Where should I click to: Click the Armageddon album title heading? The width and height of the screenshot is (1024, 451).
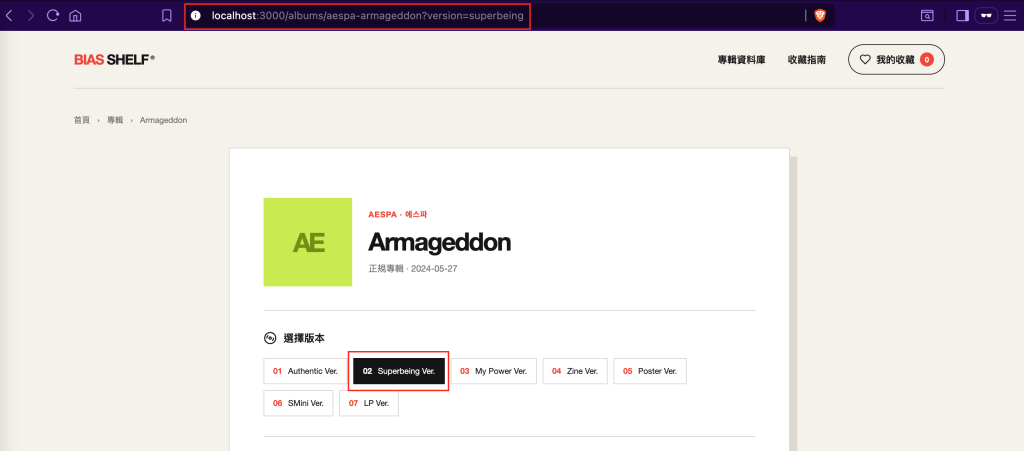[x=440, y=242]
